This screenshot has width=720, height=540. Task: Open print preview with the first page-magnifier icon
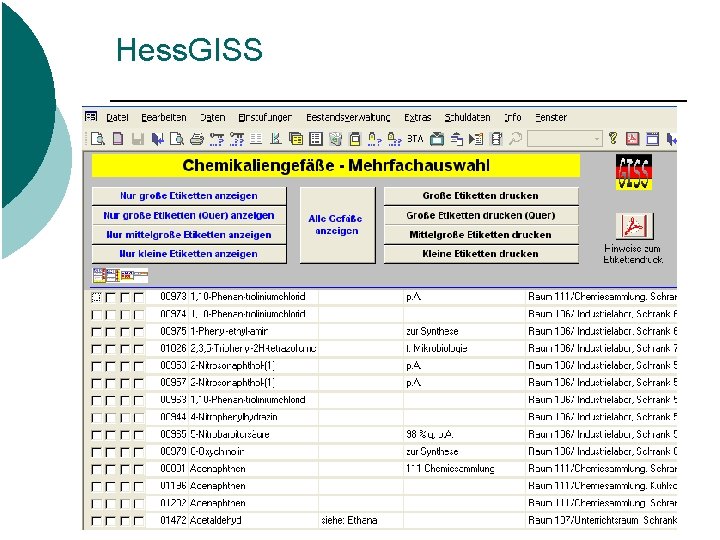pos(98,139)
